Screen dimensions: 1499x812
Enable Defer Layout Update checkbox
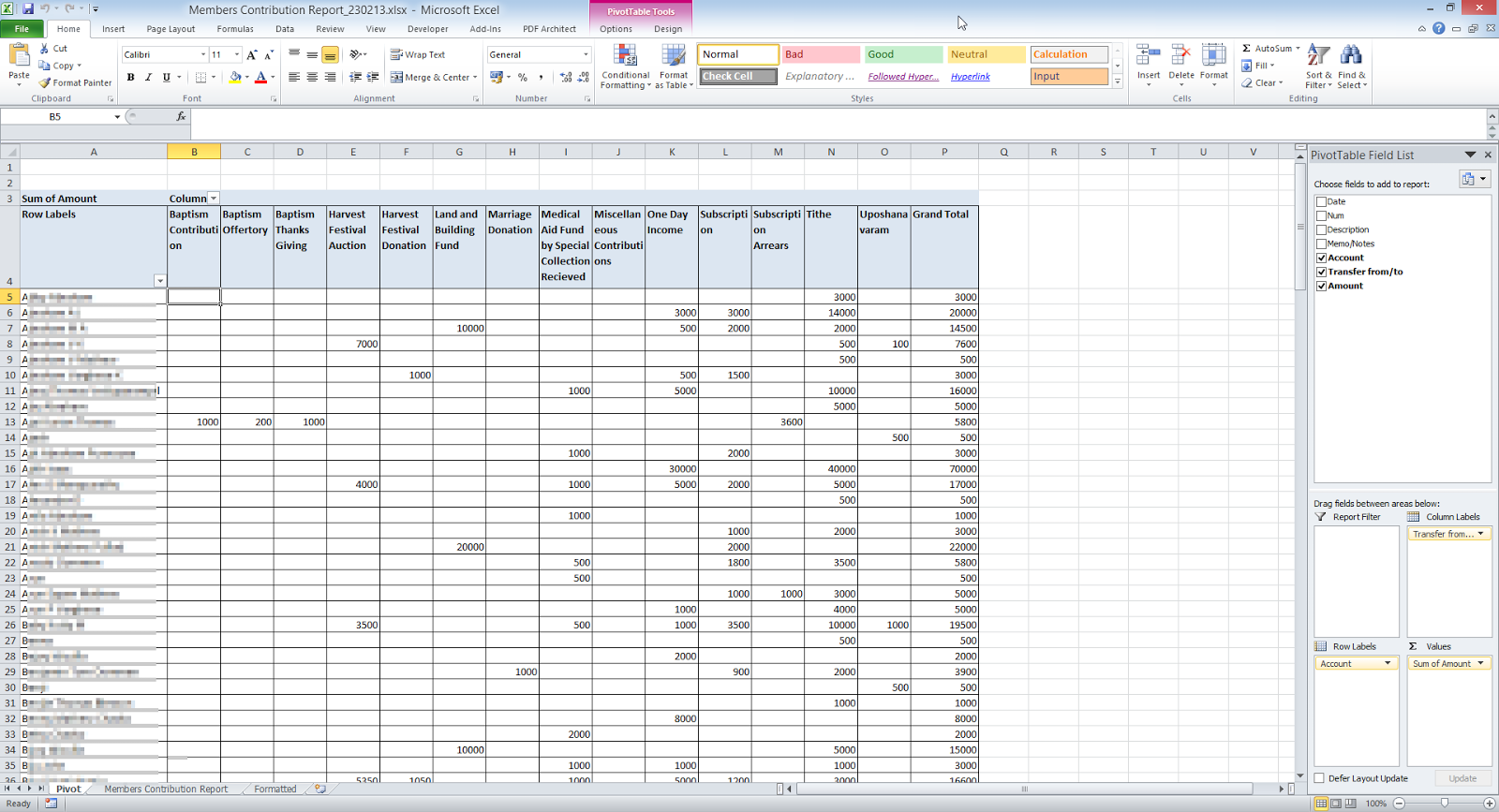tap(1319, 778)
